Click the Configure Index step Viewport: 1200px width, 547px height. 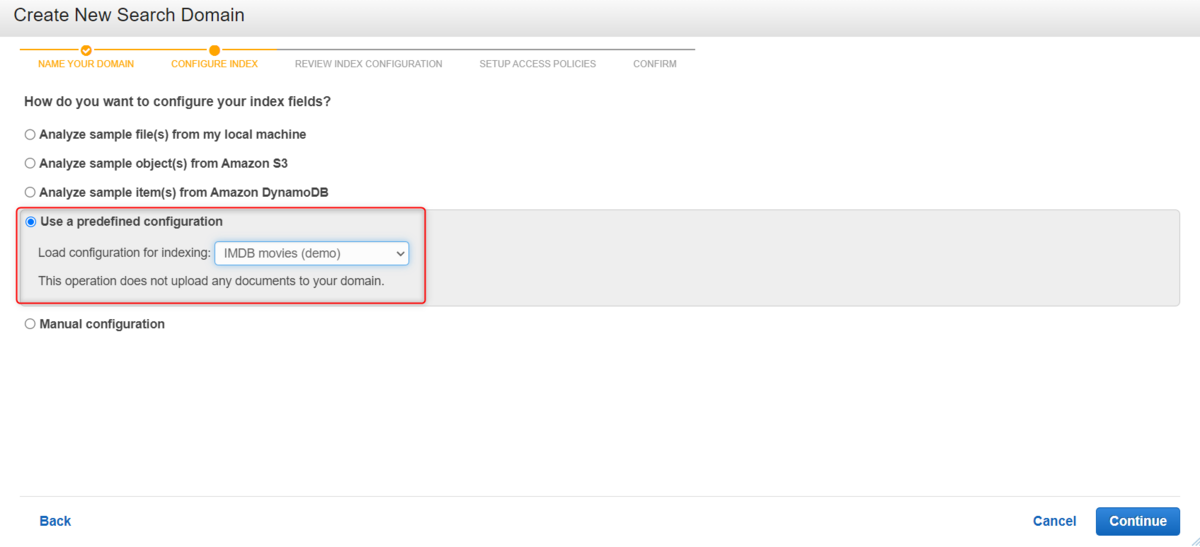click(x=214, y=64)
